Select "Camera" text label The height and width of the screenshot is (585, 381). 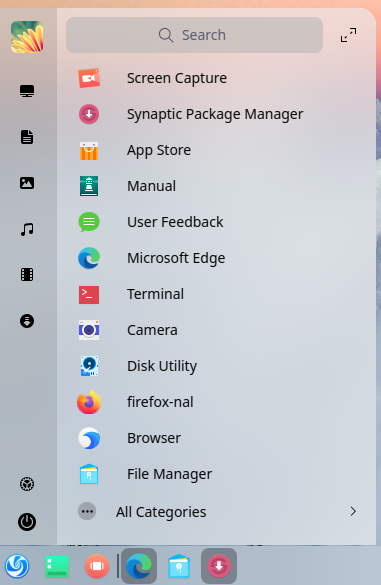click(152, 330)
